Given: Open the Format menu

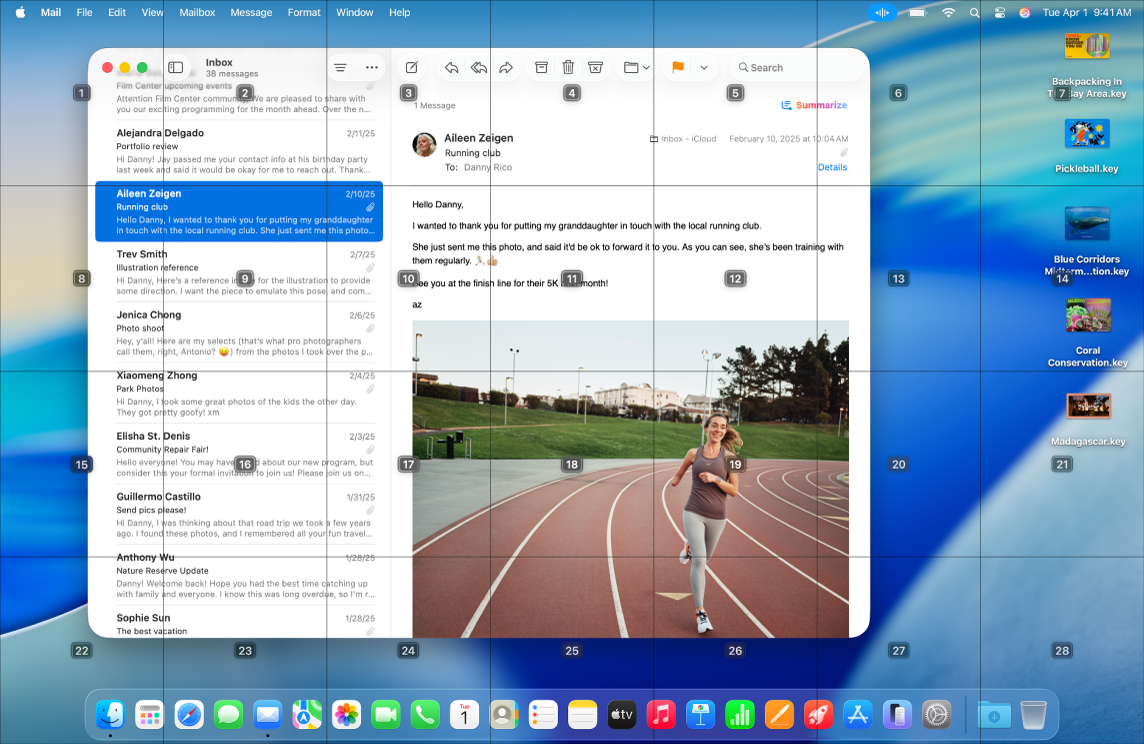Looking at the screenshot, I should point(304,12).
